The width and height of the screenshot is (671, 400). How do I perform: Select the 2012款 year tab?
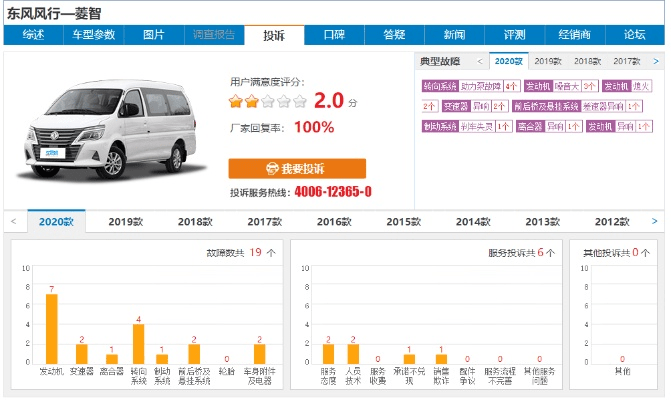pos(612,222)
